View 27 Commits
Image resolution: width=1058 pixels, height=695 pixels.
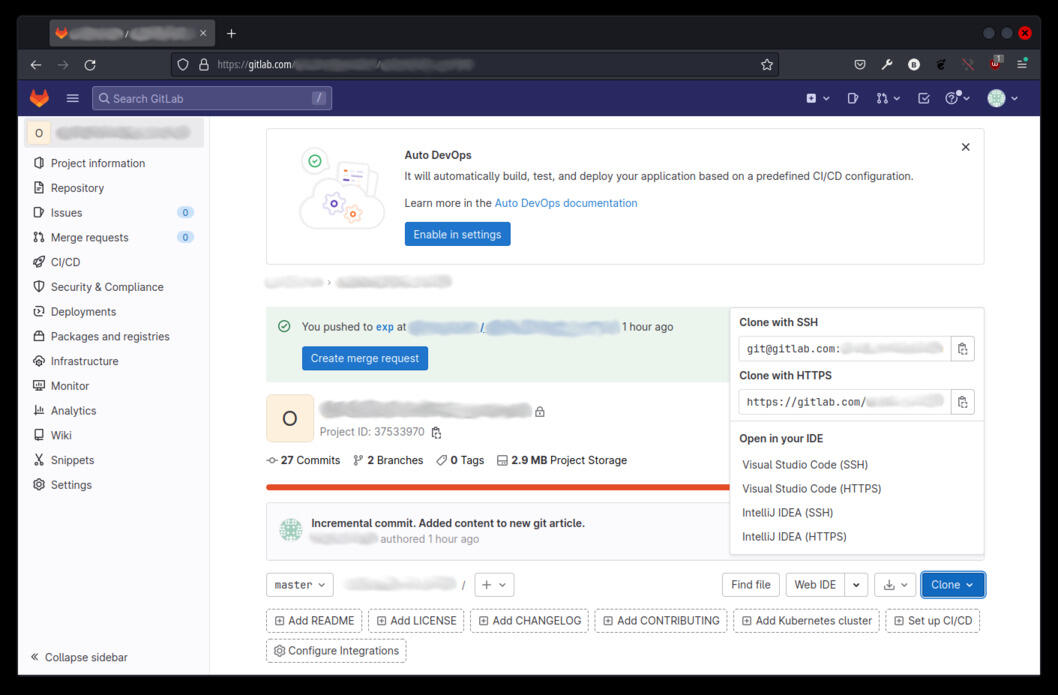point(304,460)
